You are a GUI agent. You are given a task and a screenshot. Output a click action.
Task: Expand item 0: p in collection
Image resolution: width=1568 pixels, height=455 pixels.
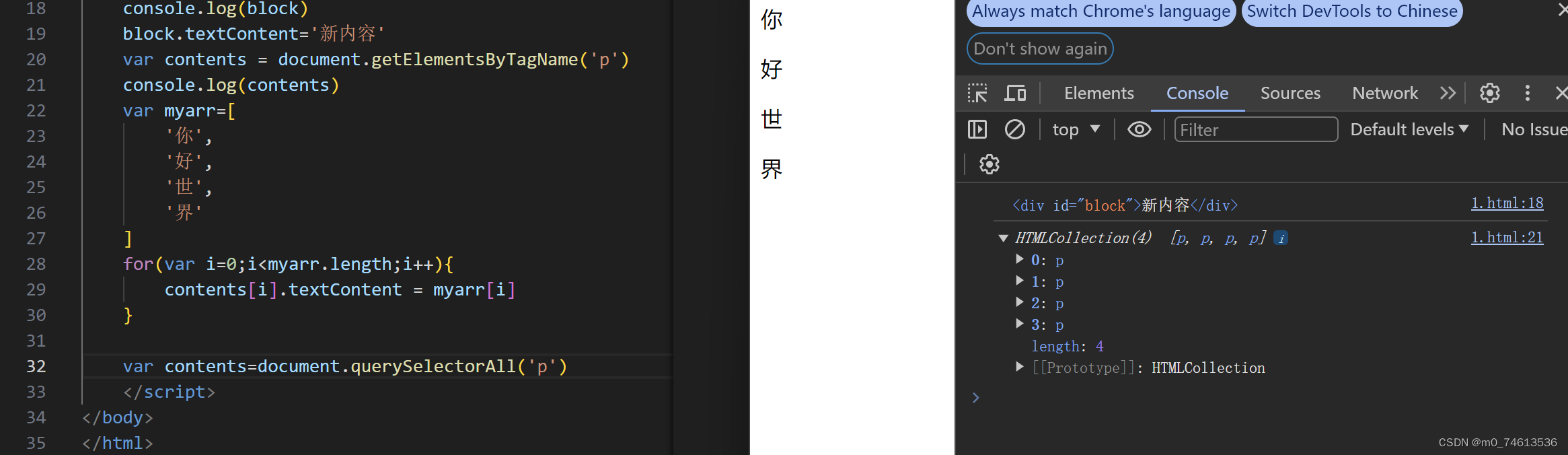(1020, 259)
